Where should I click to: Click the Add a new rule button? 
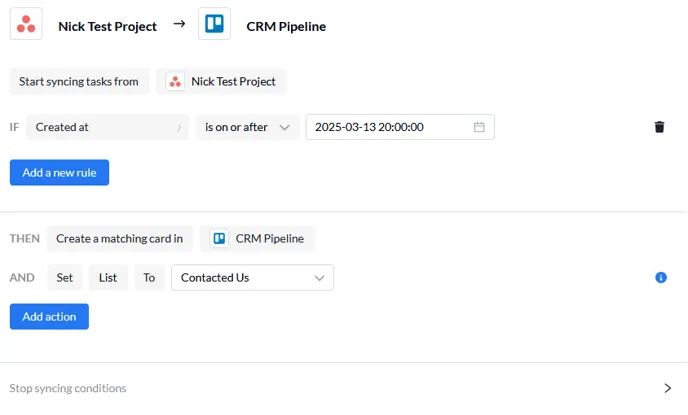point(59,172)
